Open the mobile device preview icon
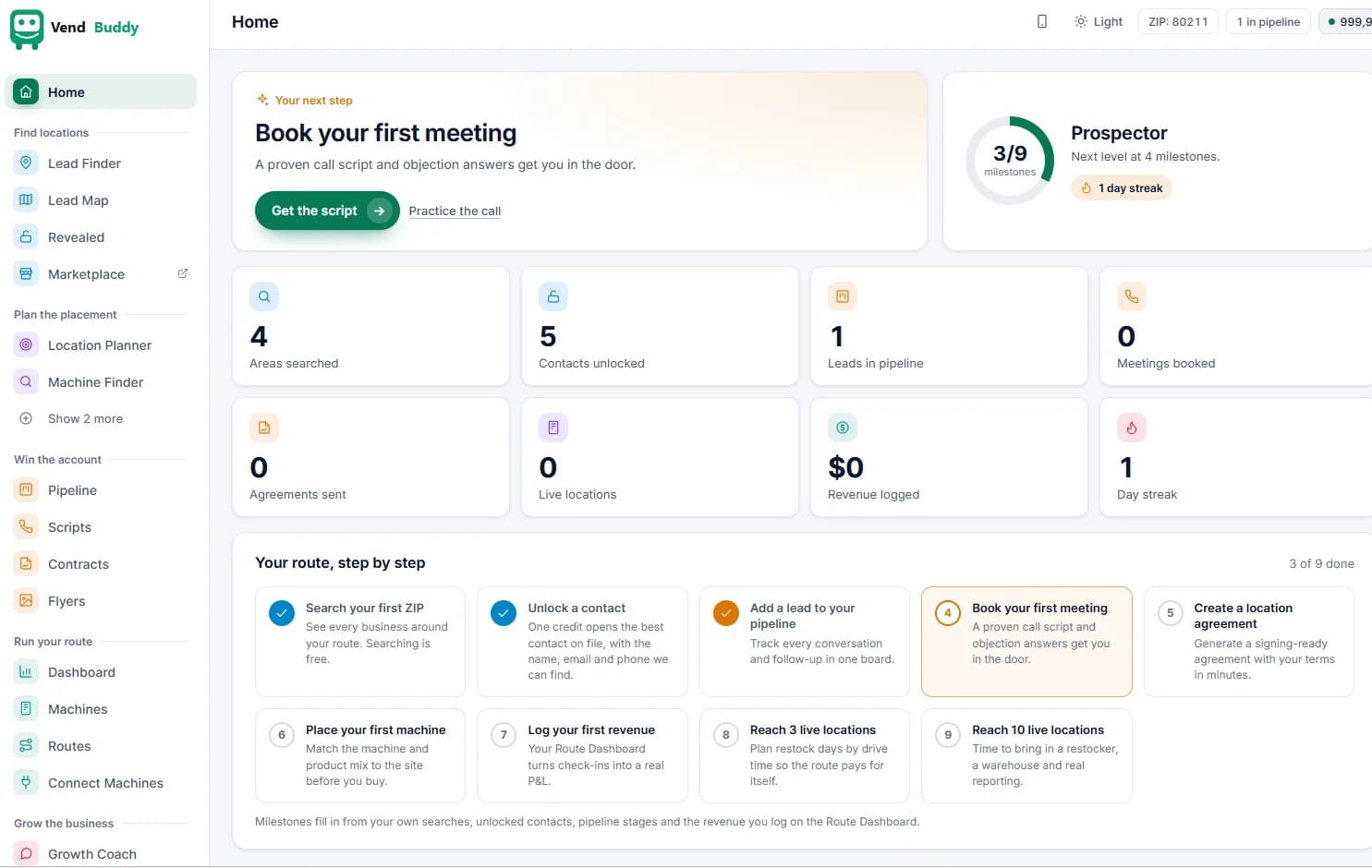Image resolution: width=1372 pixels, height=868 pixels. point(1042,21)
